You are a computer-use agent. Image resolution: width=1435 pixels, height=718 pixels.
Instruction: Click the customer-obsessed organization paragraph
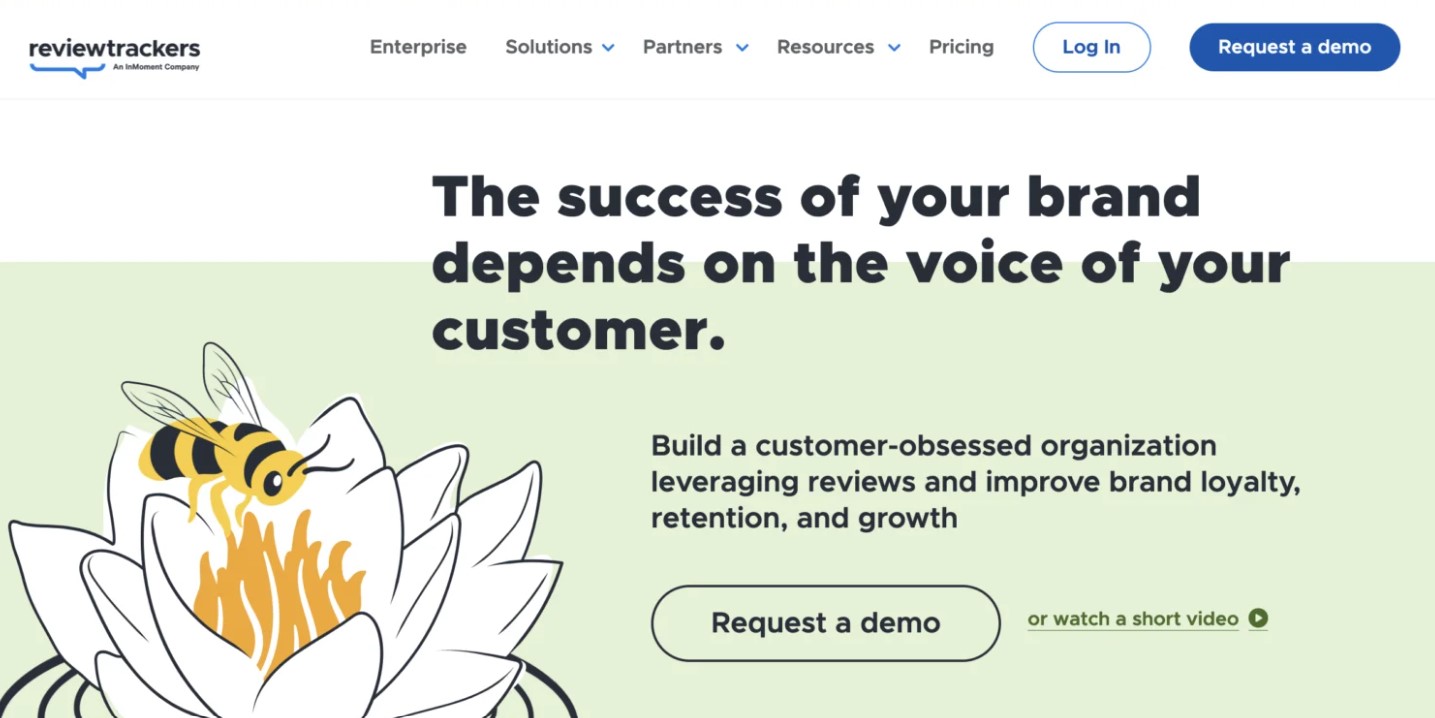975,481
